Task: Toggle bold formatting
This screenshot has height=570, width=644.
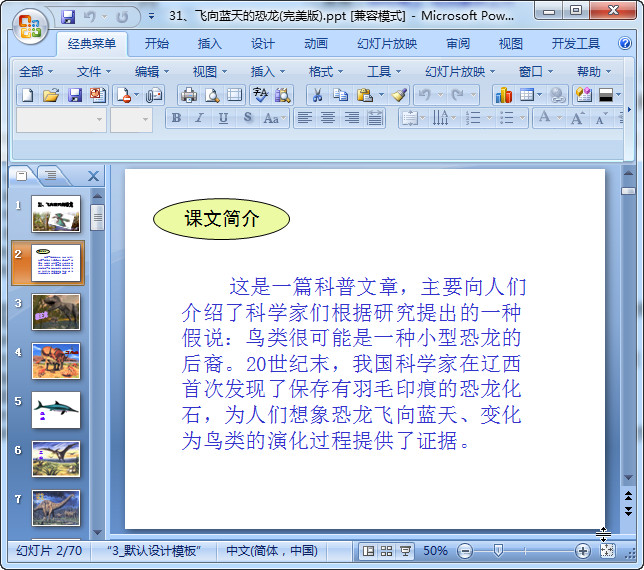Action: (x=177, y=118)
